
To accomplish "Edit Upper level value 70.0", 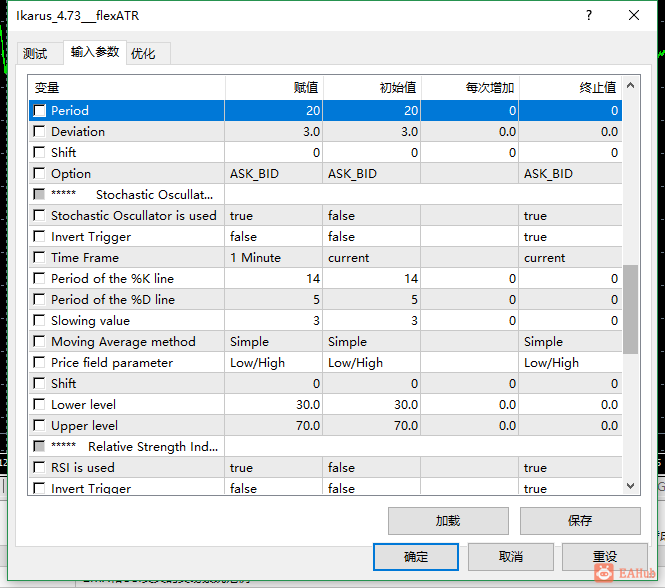I will (274, 426).
